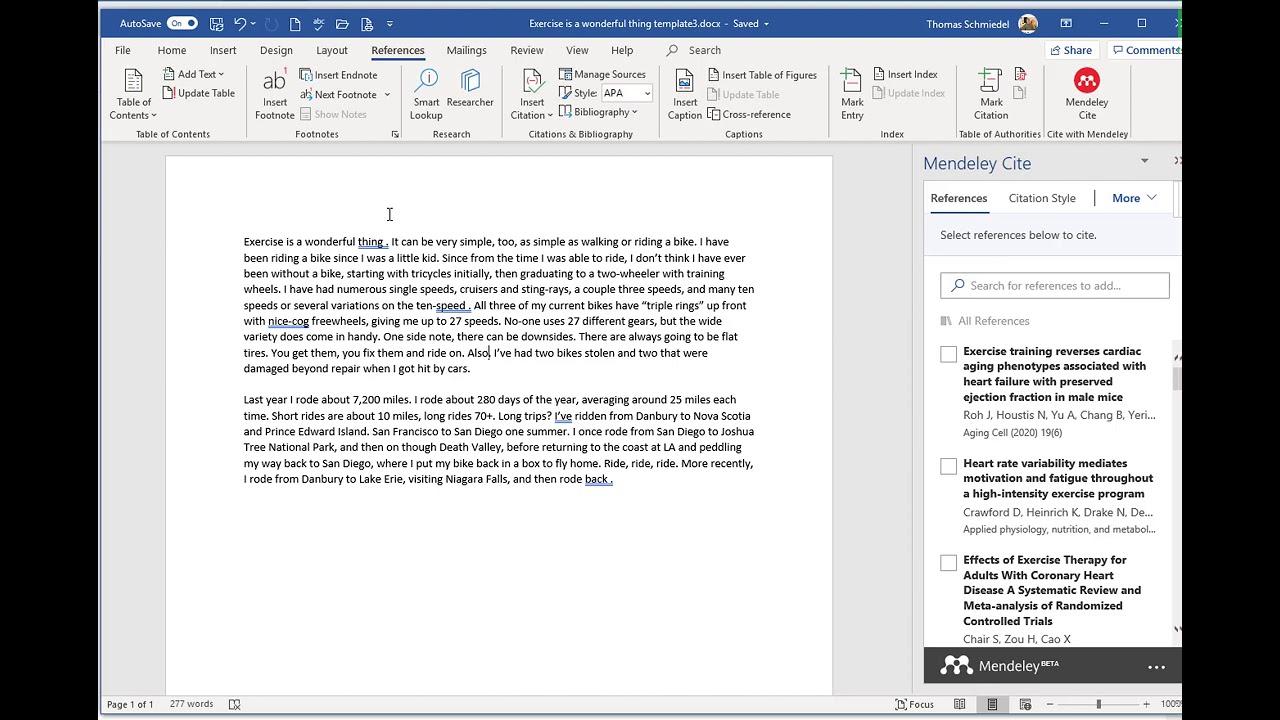Click Insert Index in the ribbon

(905, 74)
